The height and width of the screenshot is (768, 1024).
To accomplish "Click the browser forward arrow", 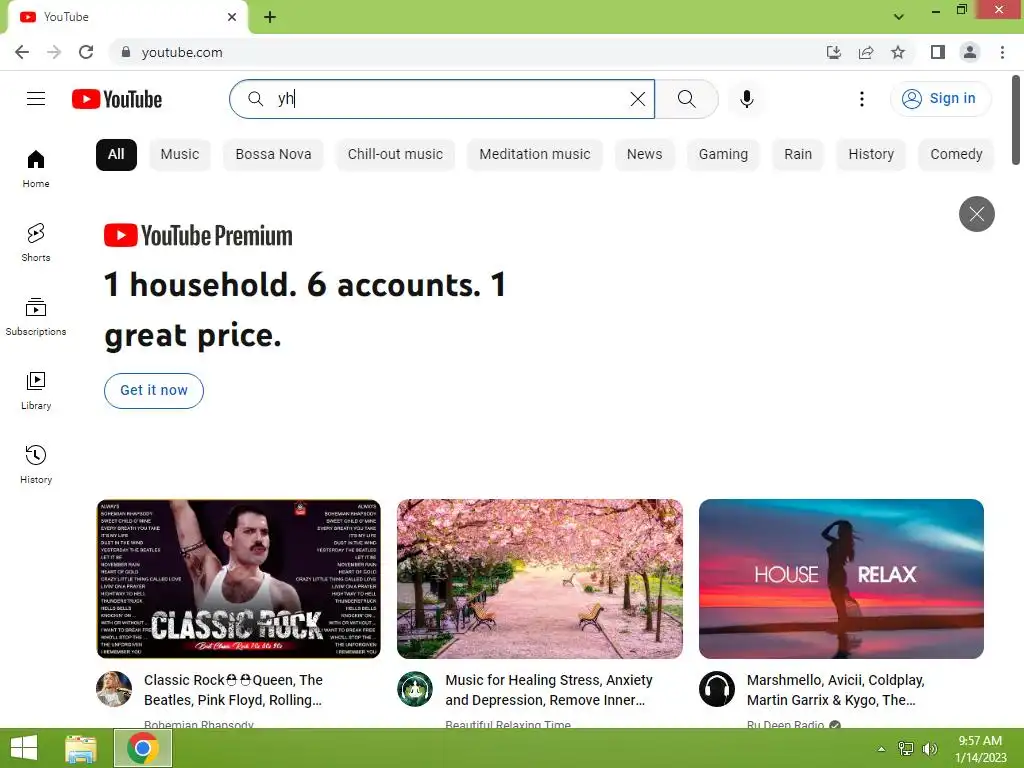I will 54,52.
